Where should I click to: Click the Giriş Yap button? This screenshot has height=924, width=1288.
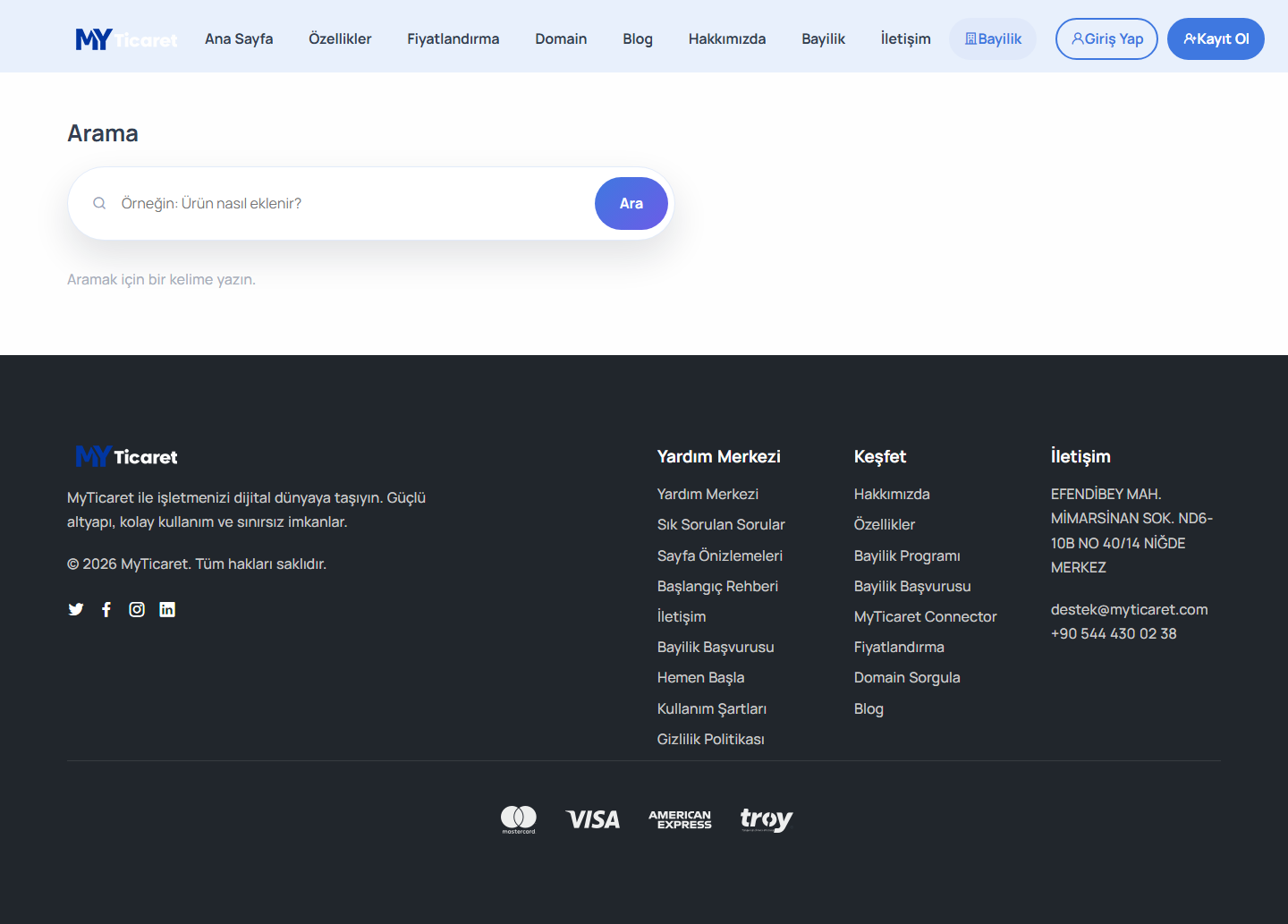coord(1106,39)
